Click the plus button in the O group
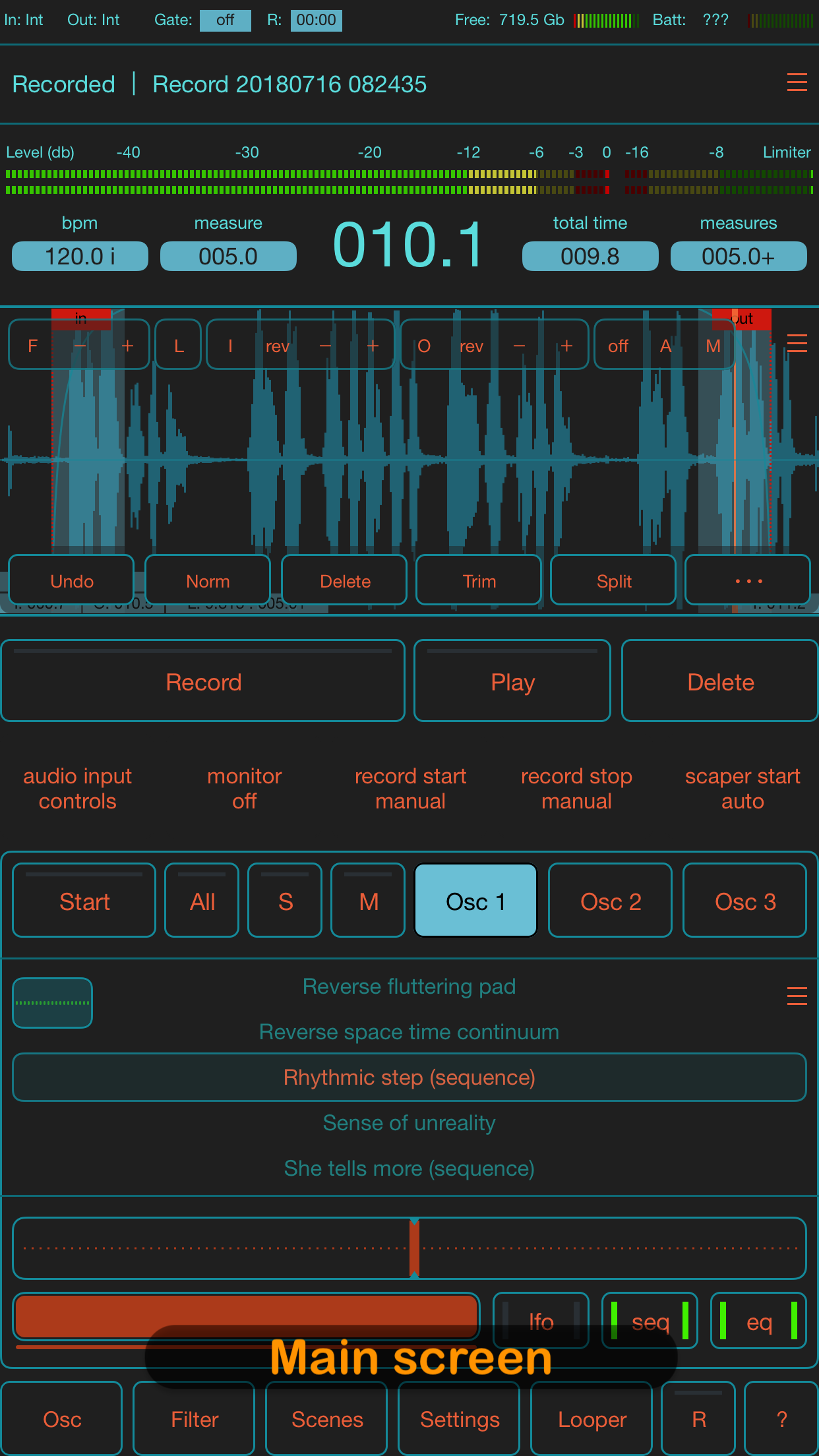This screenshot has width=819, height=1456. click(x=566, y=346)
